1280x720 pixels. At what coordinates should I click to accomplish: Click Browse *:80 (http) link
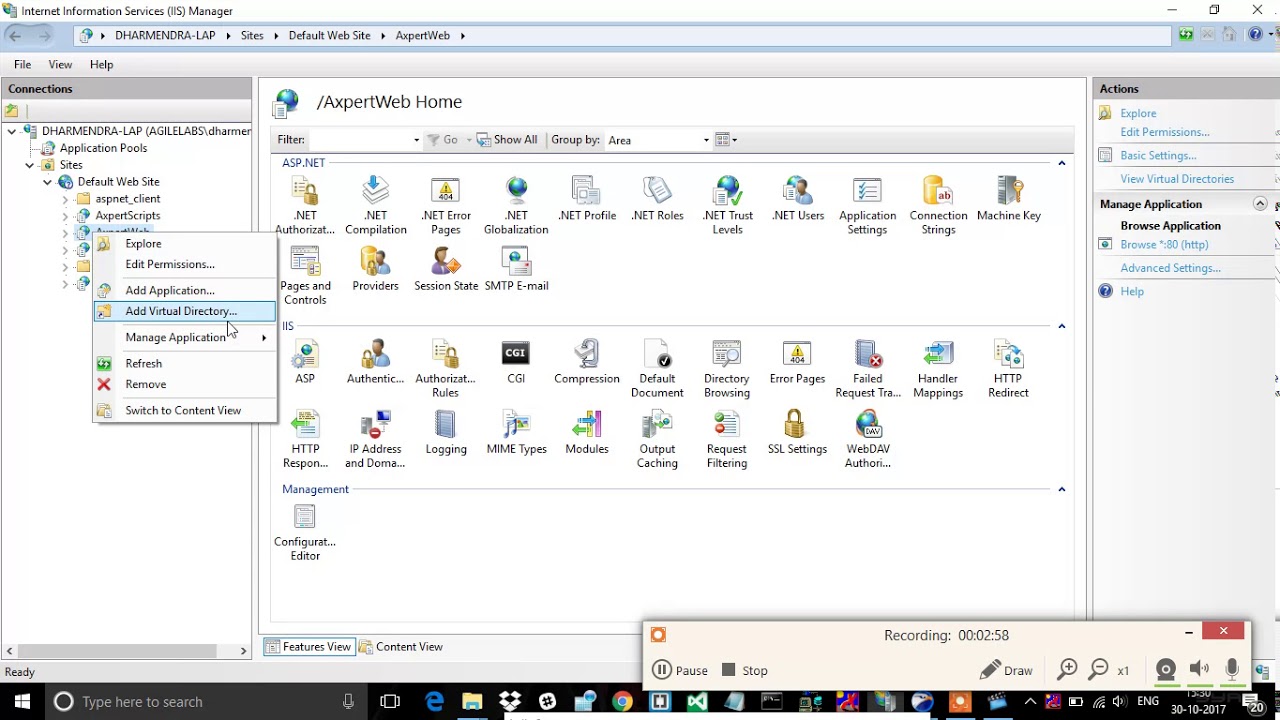pyautogui.click(x=1164, y=244)
